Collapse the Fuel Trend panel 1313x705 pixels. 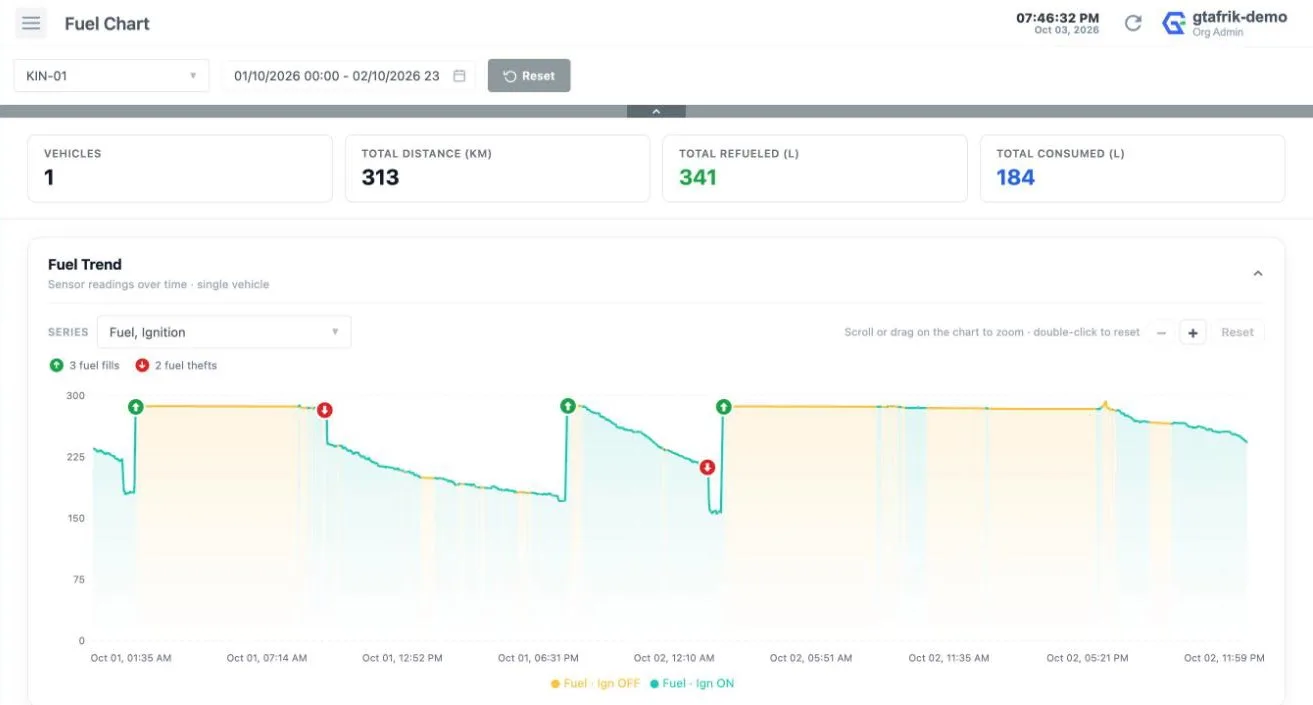coord(1258,273)
